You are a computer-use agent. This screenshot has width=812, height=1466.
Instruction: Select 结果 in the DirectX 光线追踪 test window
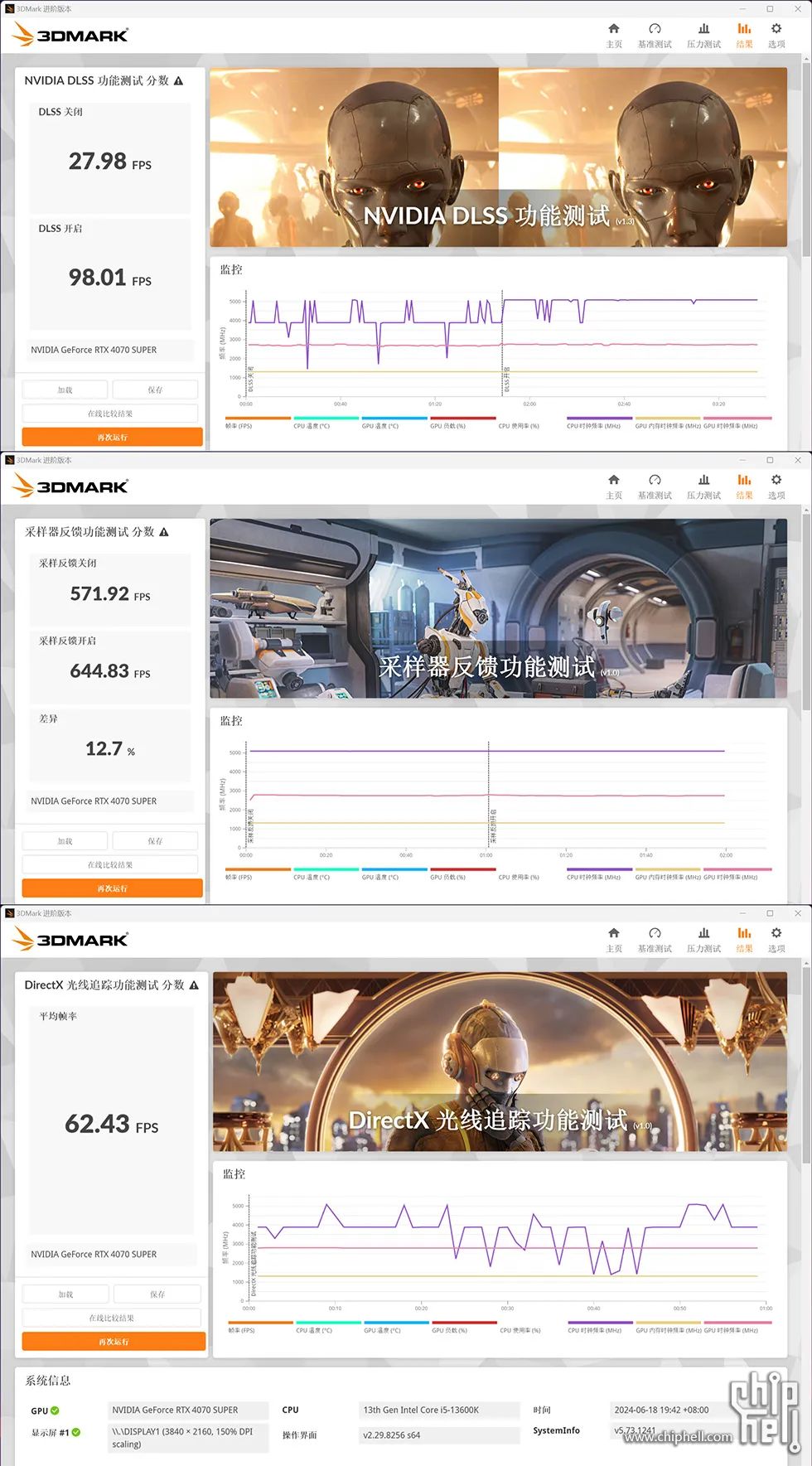744,940
